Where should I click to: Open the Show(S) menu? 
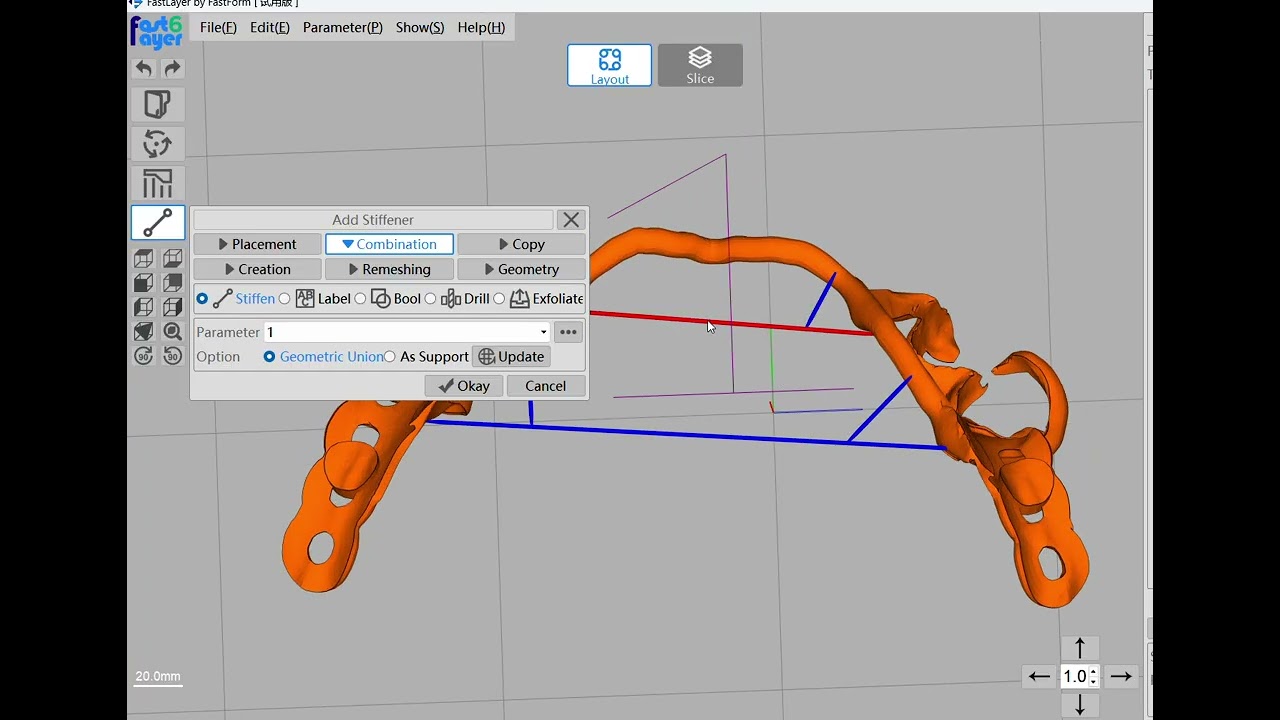click(420, 27)
